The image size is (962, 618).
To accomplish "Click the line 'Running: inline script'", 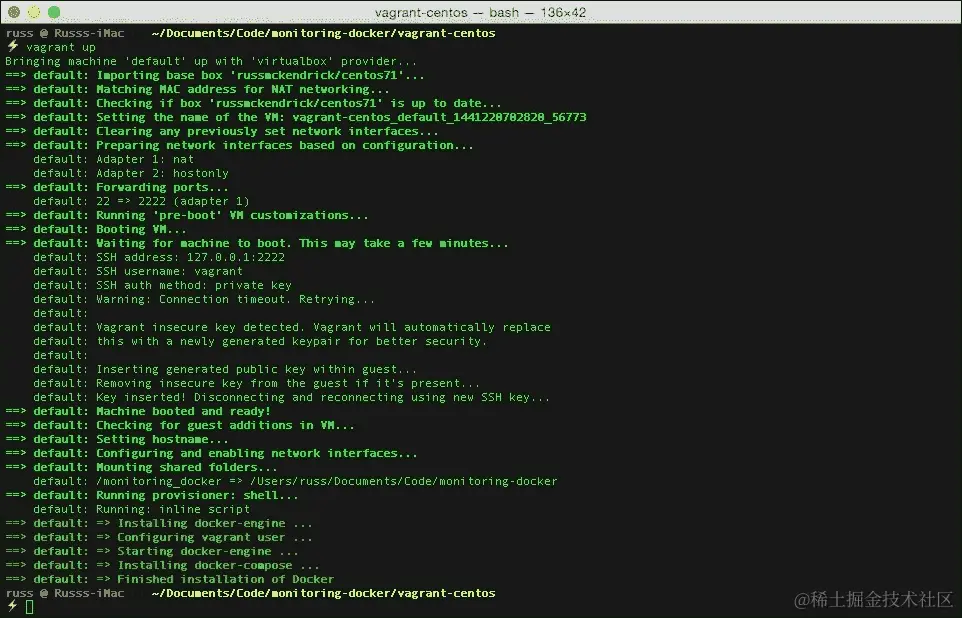I will (x=173, y=509).
